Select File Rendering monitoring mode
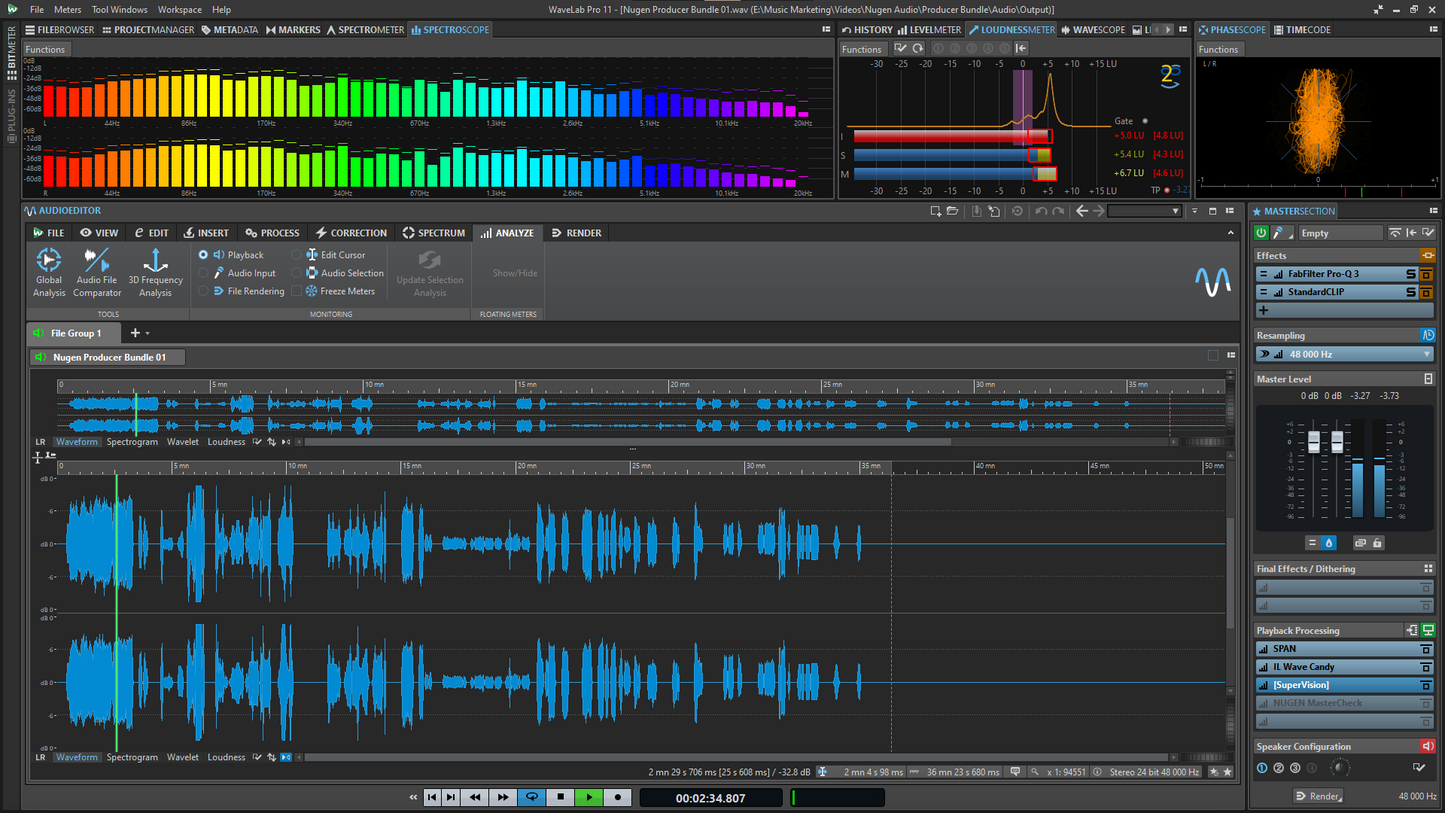This screenshot has width=1445, height=813. [204, 291]
